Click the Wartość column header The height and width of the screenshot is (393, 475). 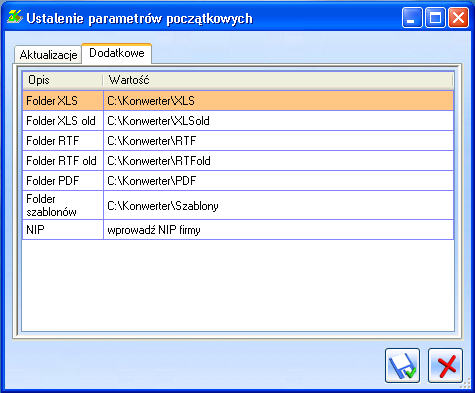pyautogui.click(x=278, y=80)
